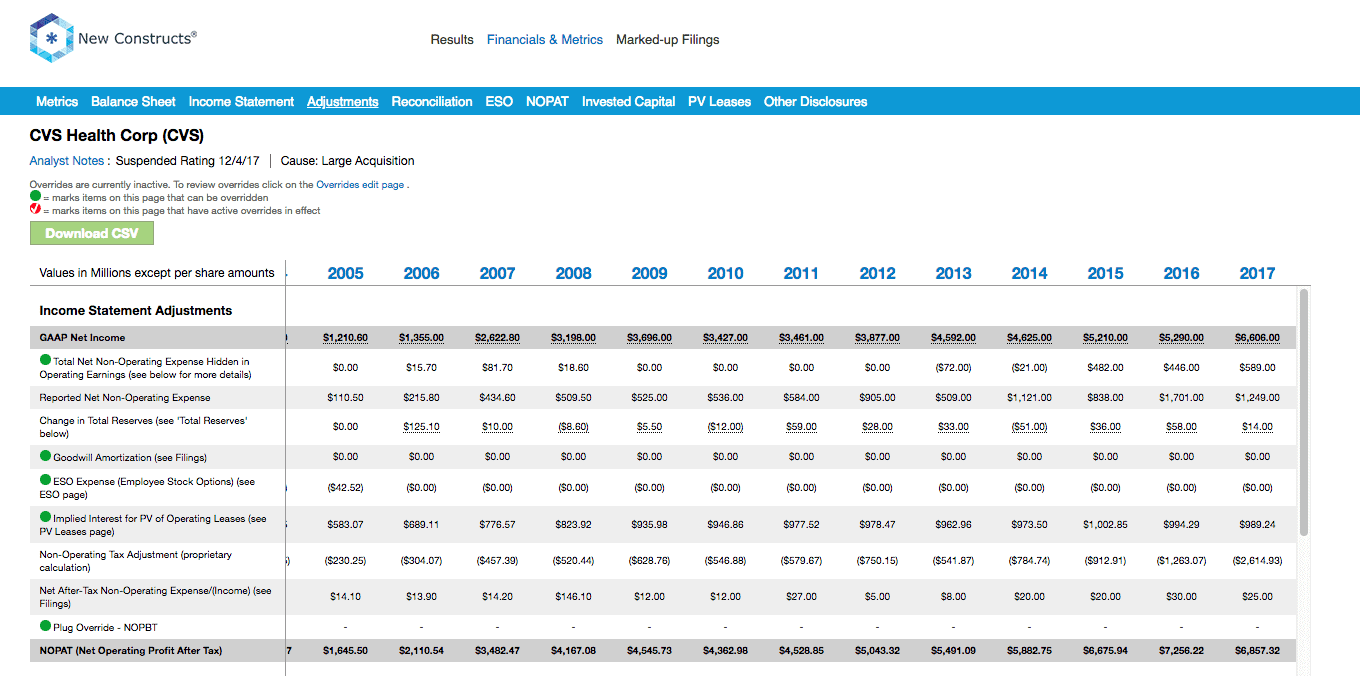Click green override dot beside Goodwill Amortization

pos(45,456)
